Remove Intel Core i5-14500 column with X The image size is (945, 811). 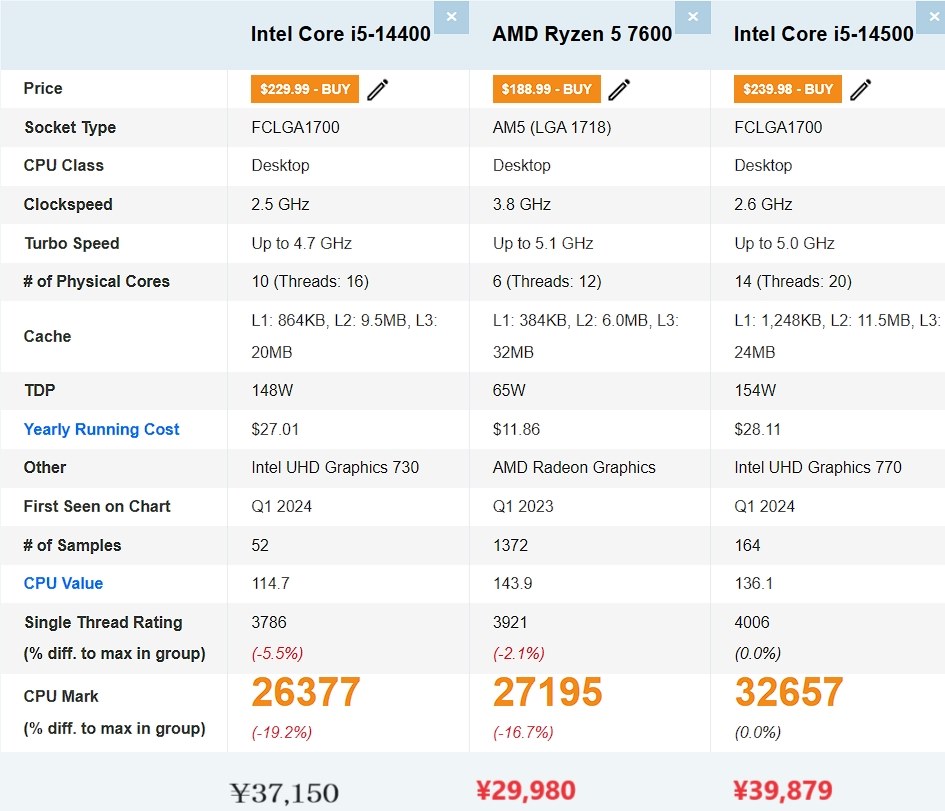click(932, 17)
